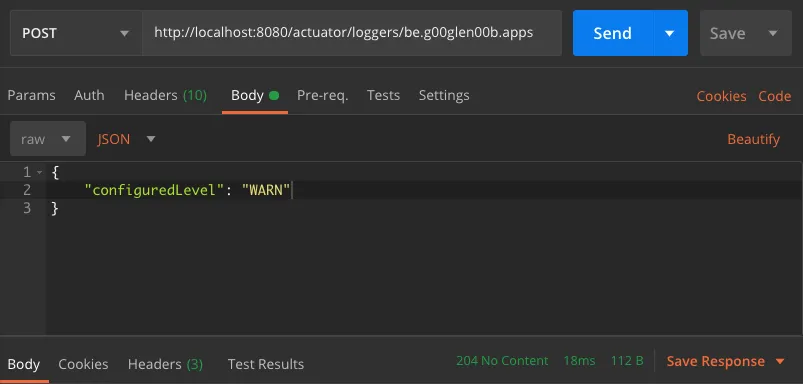
Task: Open the POST method dropdown
Action: (x=76, y=33)
